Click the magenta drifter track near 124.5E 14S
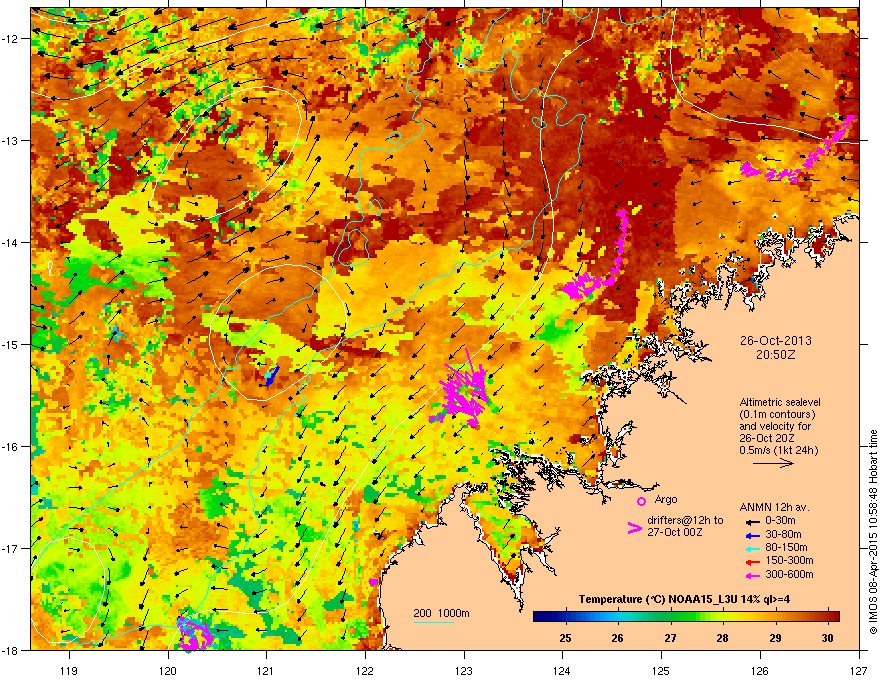Viewport: 880px width, 680px height. (x=596, y=255)
